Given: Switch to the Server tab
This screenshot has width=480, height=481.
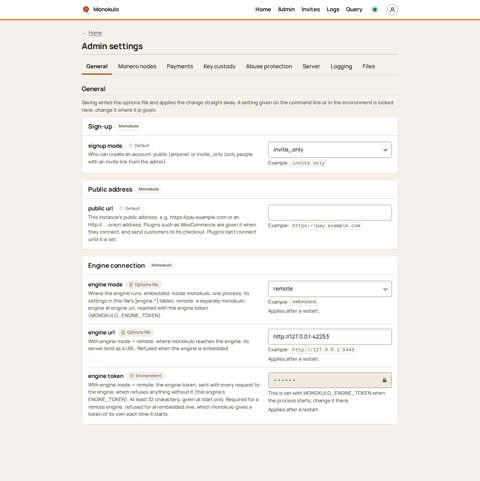Looking at the screenshot, I should point(311,66).
